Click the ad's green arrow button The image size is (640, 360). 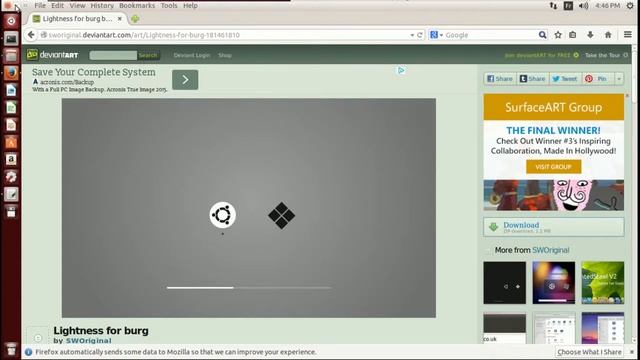point(185,80)
